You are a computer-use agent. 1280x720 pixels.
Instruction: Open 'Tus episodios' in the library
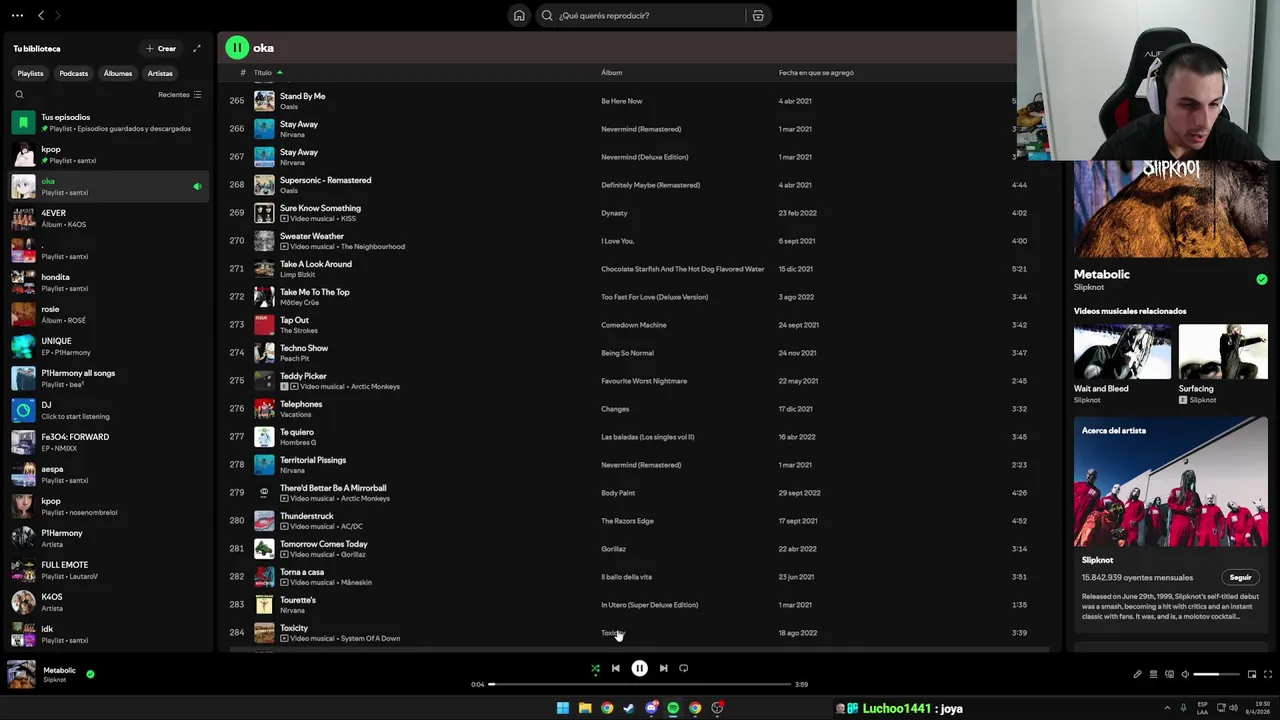(109, 123)
